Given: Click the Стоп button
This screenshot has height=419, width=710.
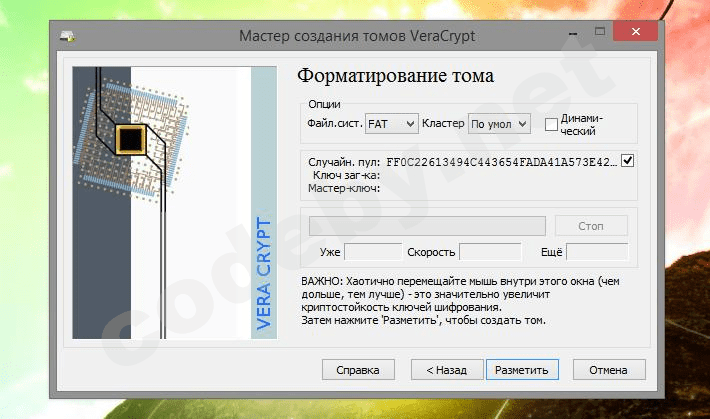Looking at the screenshot, I should [x=591, y=226].
